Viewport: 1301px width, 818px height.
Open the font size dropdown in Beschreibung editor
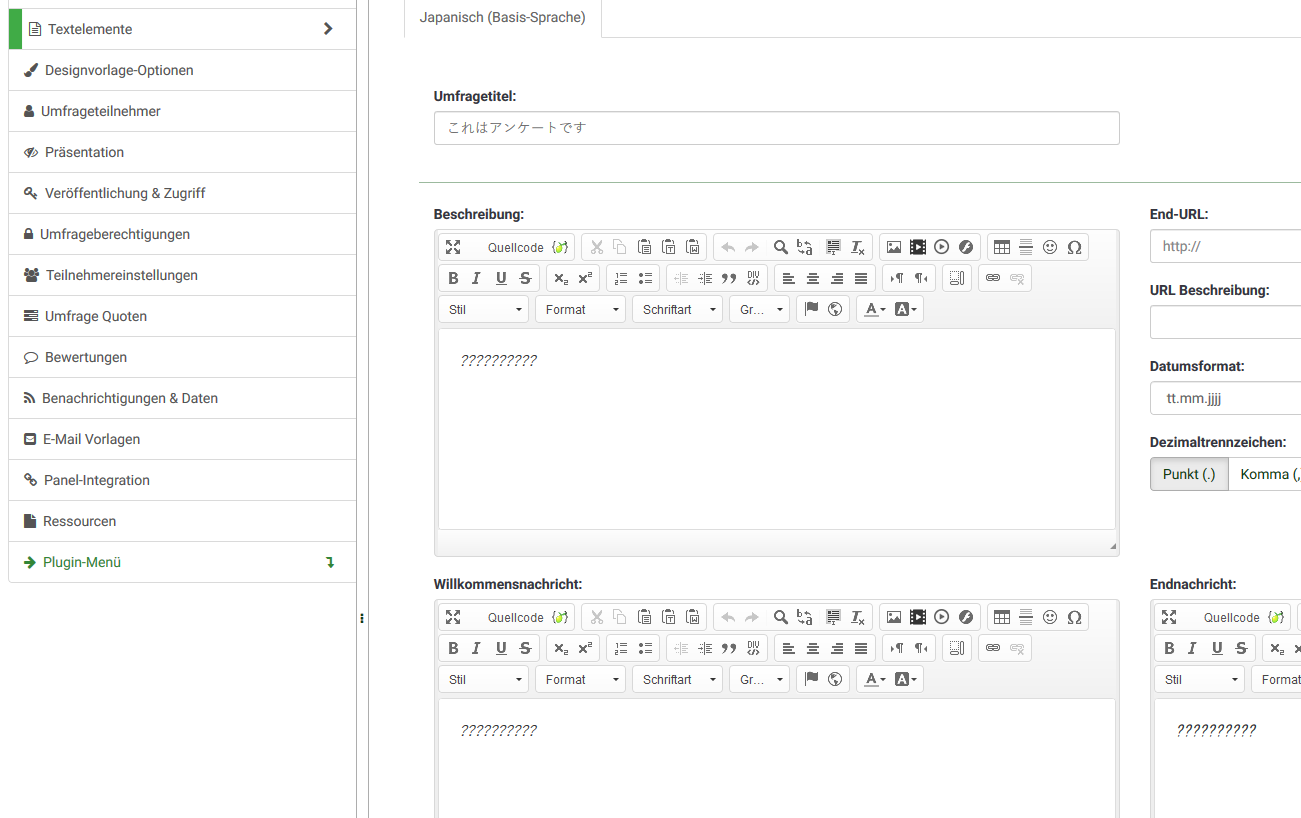click(x=760, y=310)
